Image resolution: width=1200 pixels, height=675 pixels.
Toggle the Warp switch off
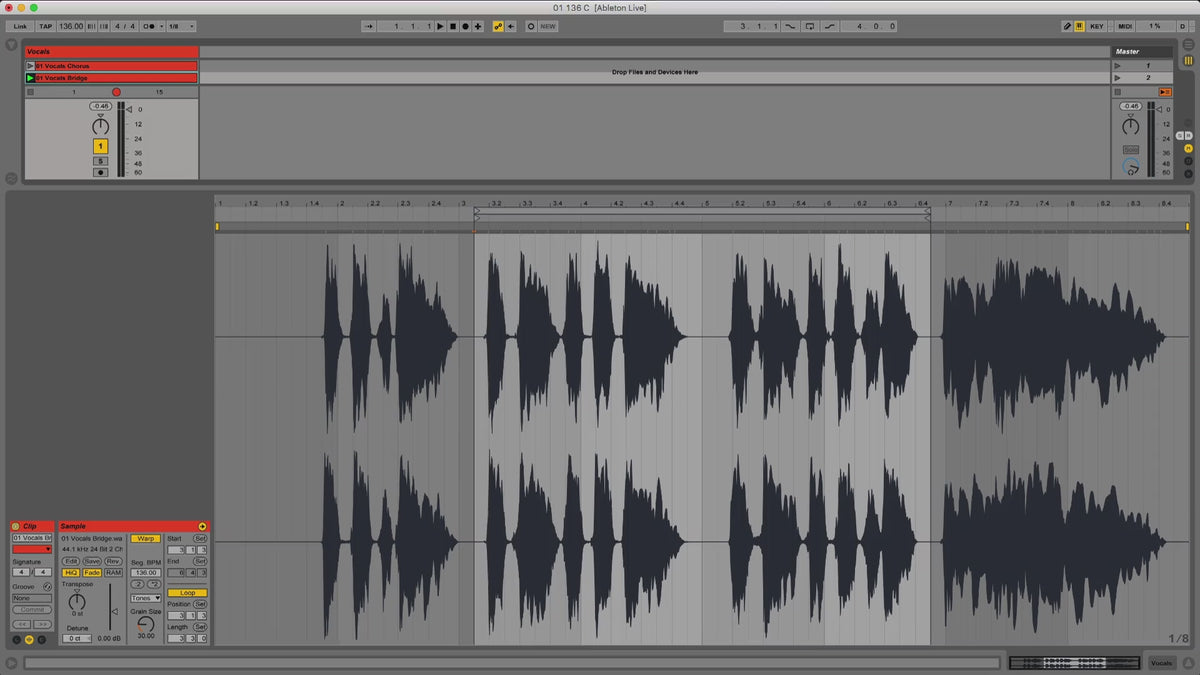point(145,538)
